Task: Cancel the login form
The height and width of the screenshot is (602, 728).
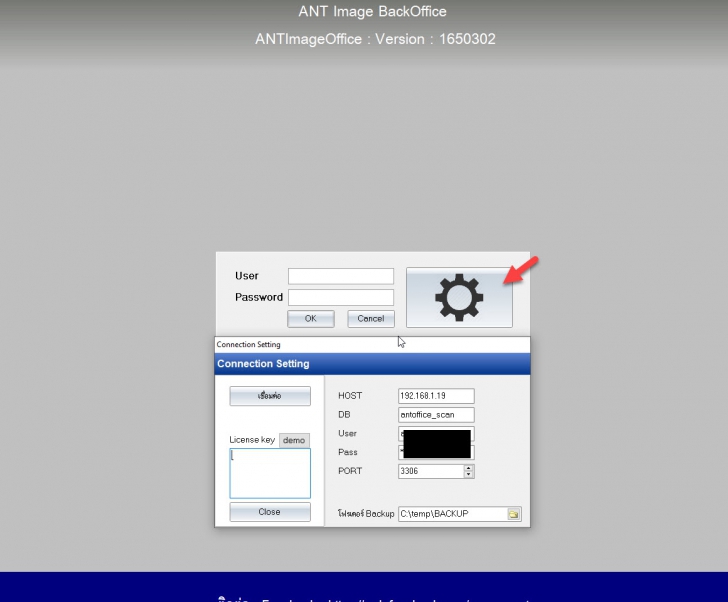Action: coord(371,319)
